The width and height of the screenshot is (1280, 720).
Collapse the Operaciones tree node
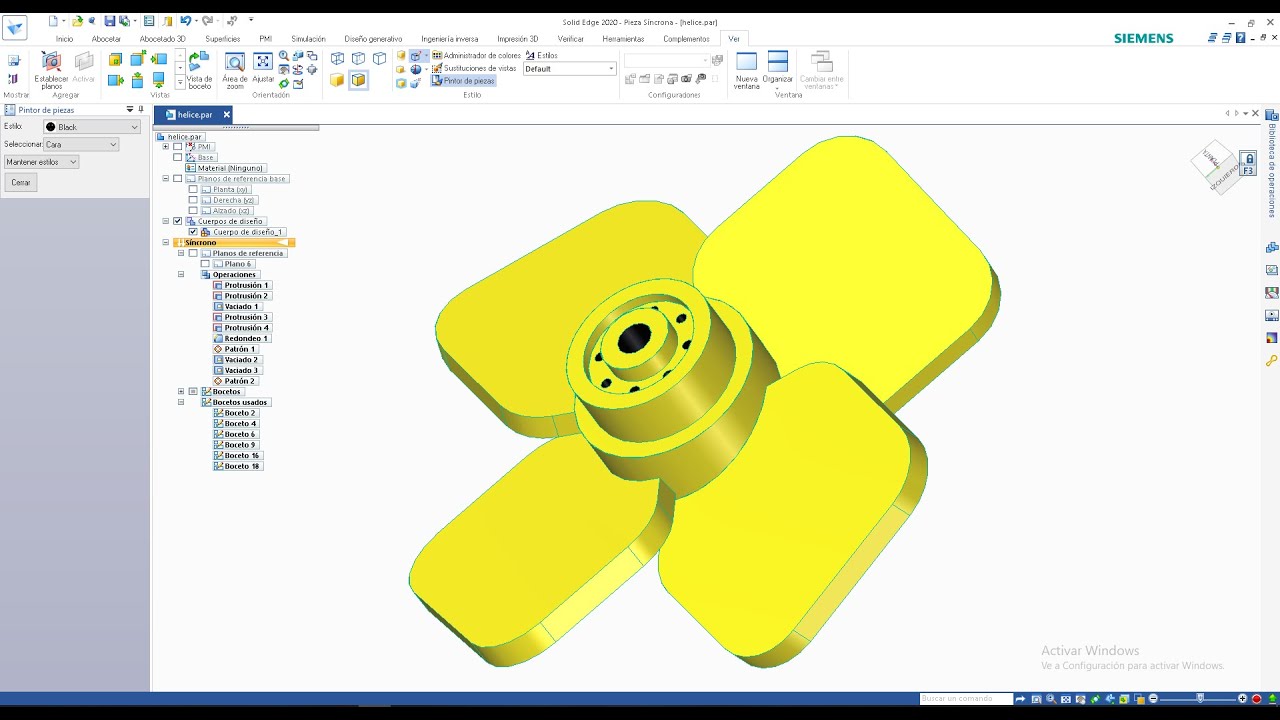tap(181, 275)
